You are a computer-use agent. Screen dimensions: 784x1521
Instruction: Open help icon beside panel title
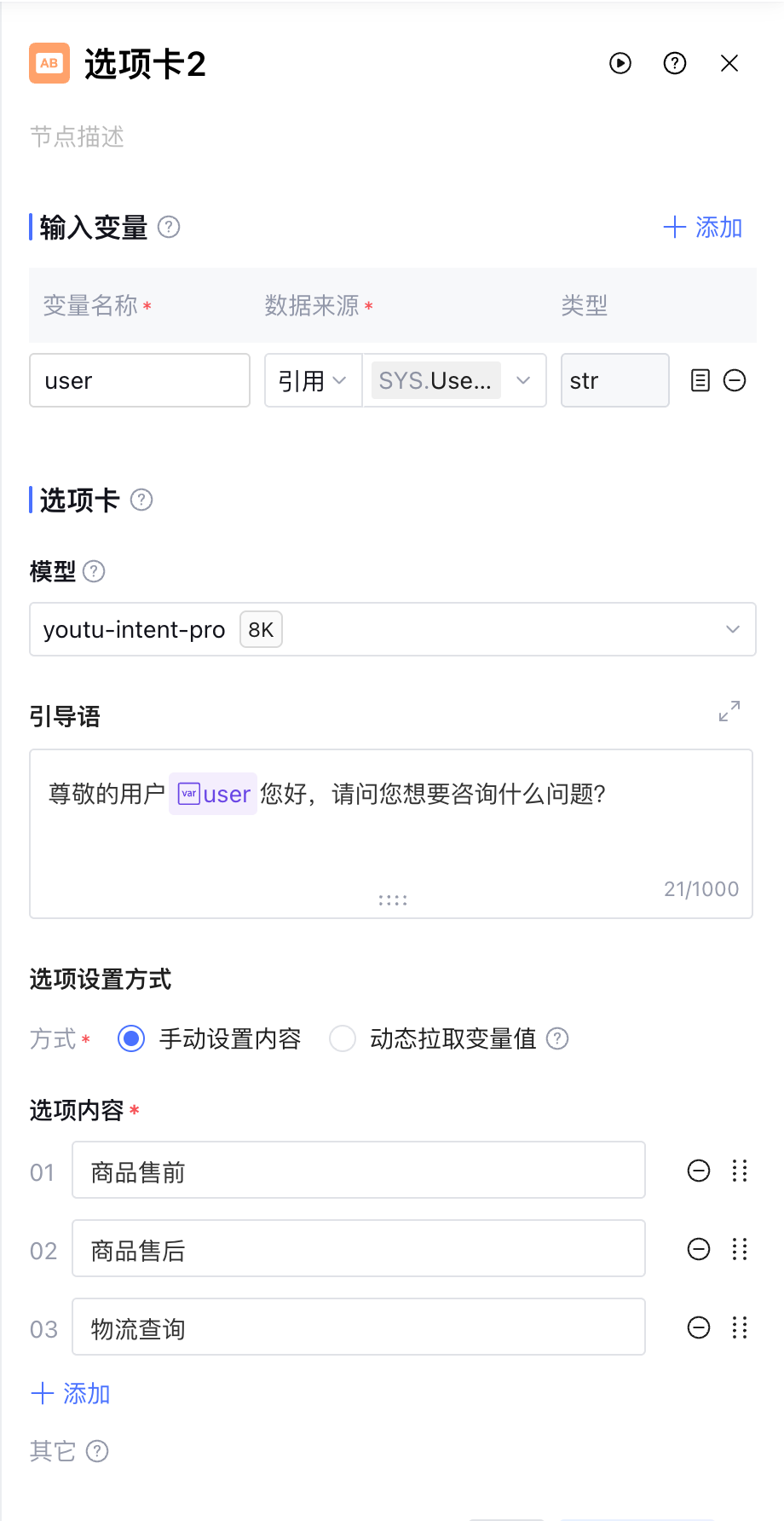(x=675, y=63)
